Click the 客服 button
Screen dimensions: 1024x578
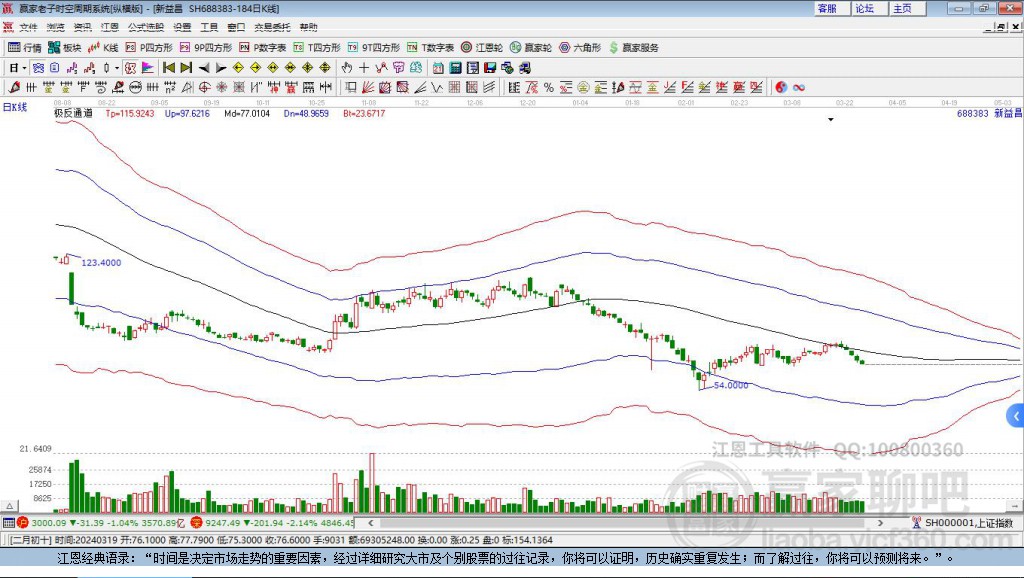click(831, 8)
